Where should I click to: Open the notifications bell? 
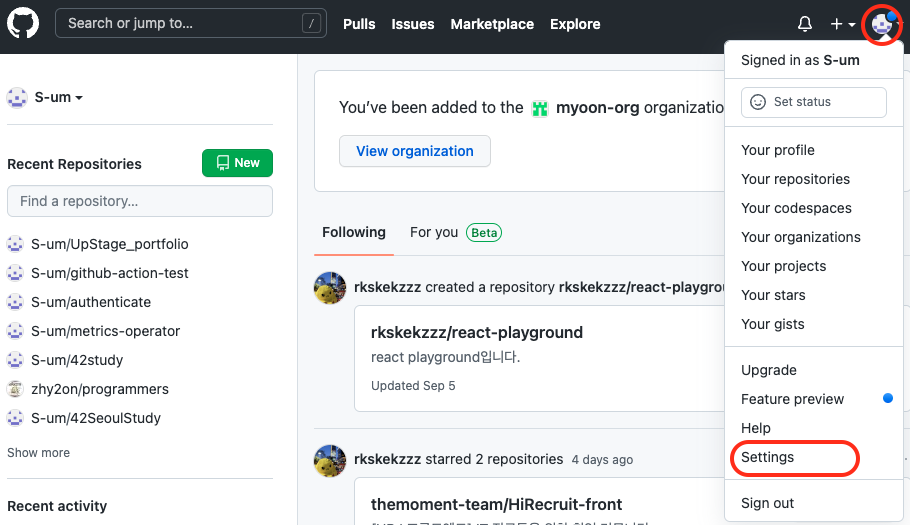point(804,24)
